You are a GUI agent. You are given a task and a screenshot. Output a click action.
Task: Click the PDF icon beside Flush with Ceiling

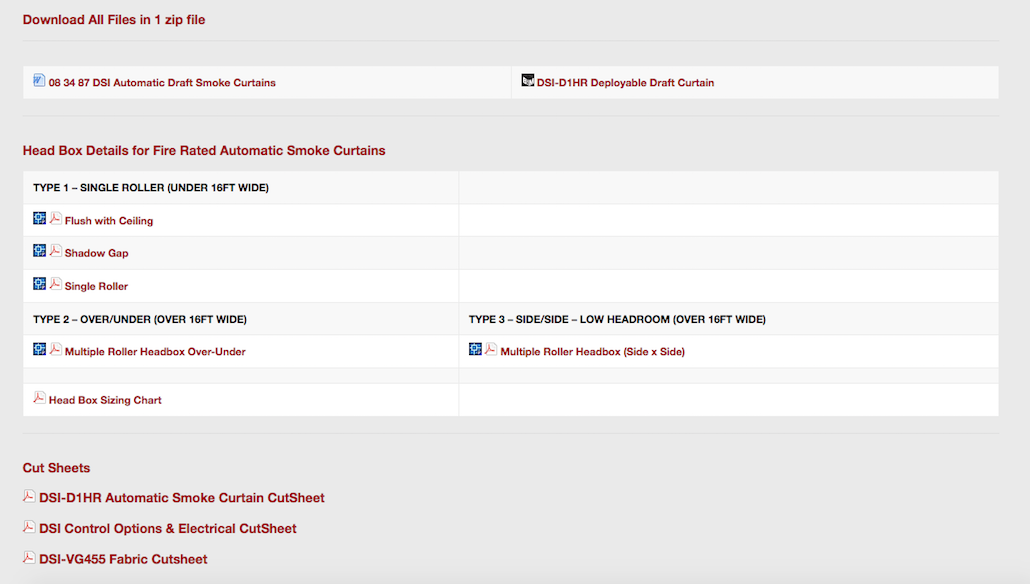[x=56, y=218]
